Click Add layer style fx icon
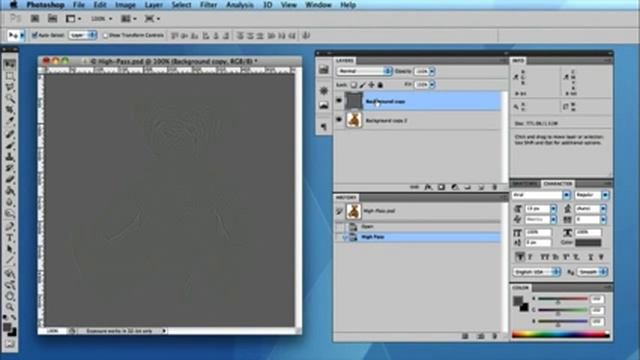640x360 pixels. point(428,187)
